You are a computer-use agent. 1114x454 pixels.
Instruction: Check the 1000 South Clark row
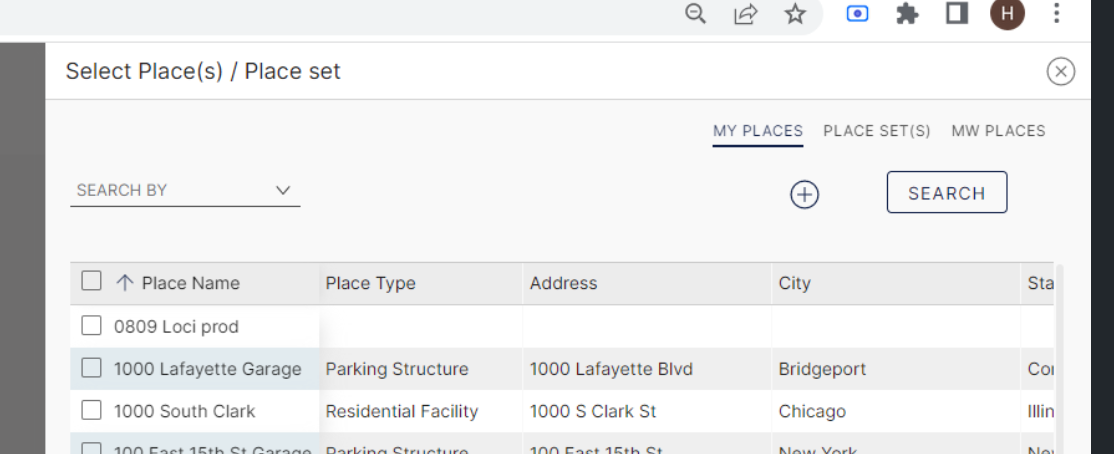(x=91, y=411)
